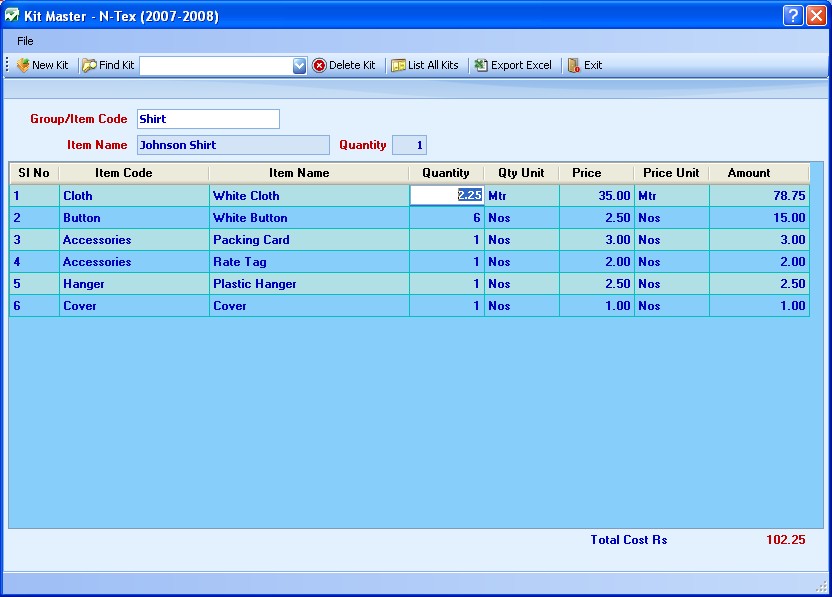Open the Find Kit dropdown arrow
The width and height of the screenshot is (832, 597).
[299, 65]
